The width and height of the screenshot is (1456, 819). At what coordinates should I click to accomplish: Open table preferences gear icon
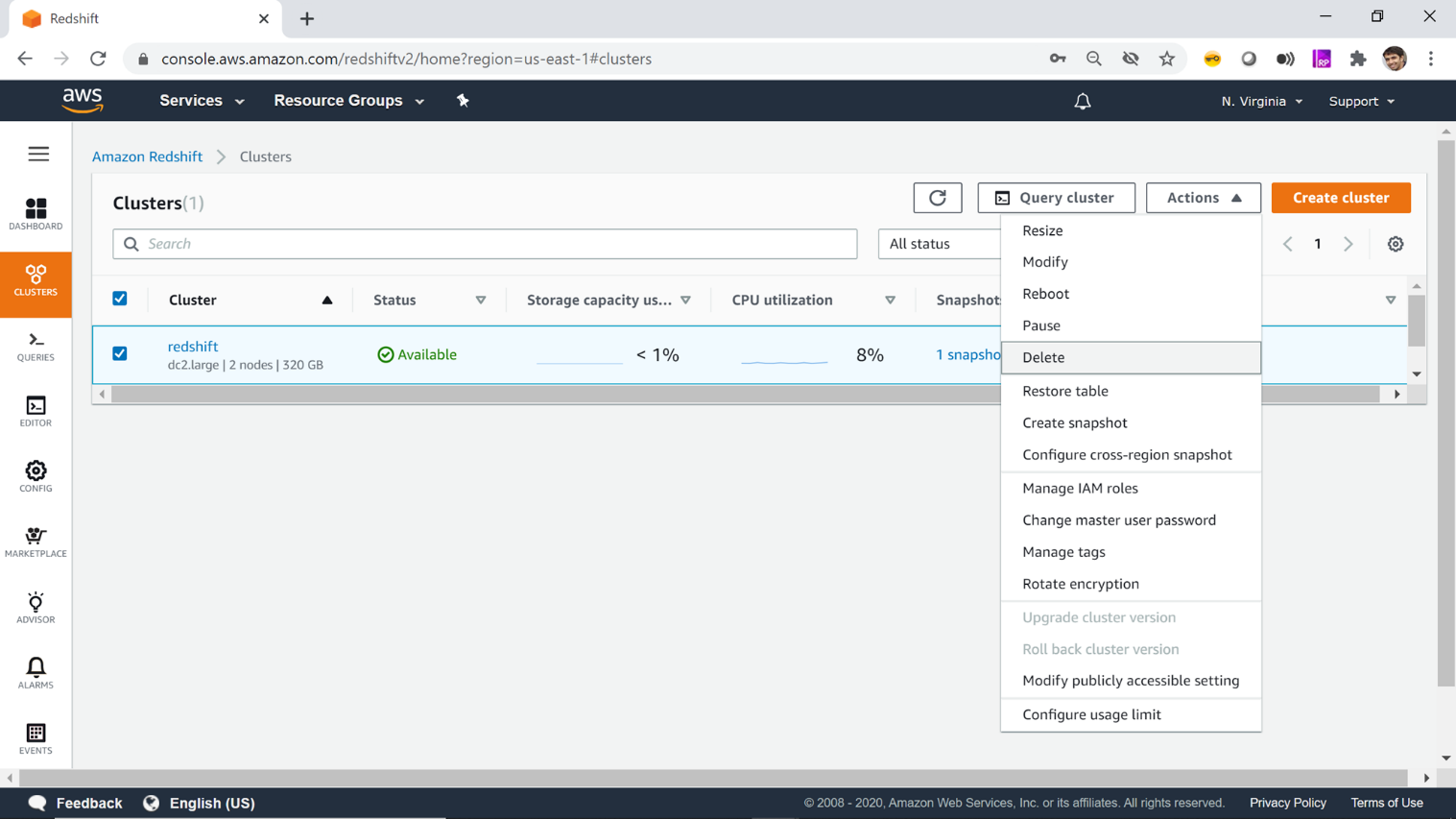click(x=1396, y=244)
